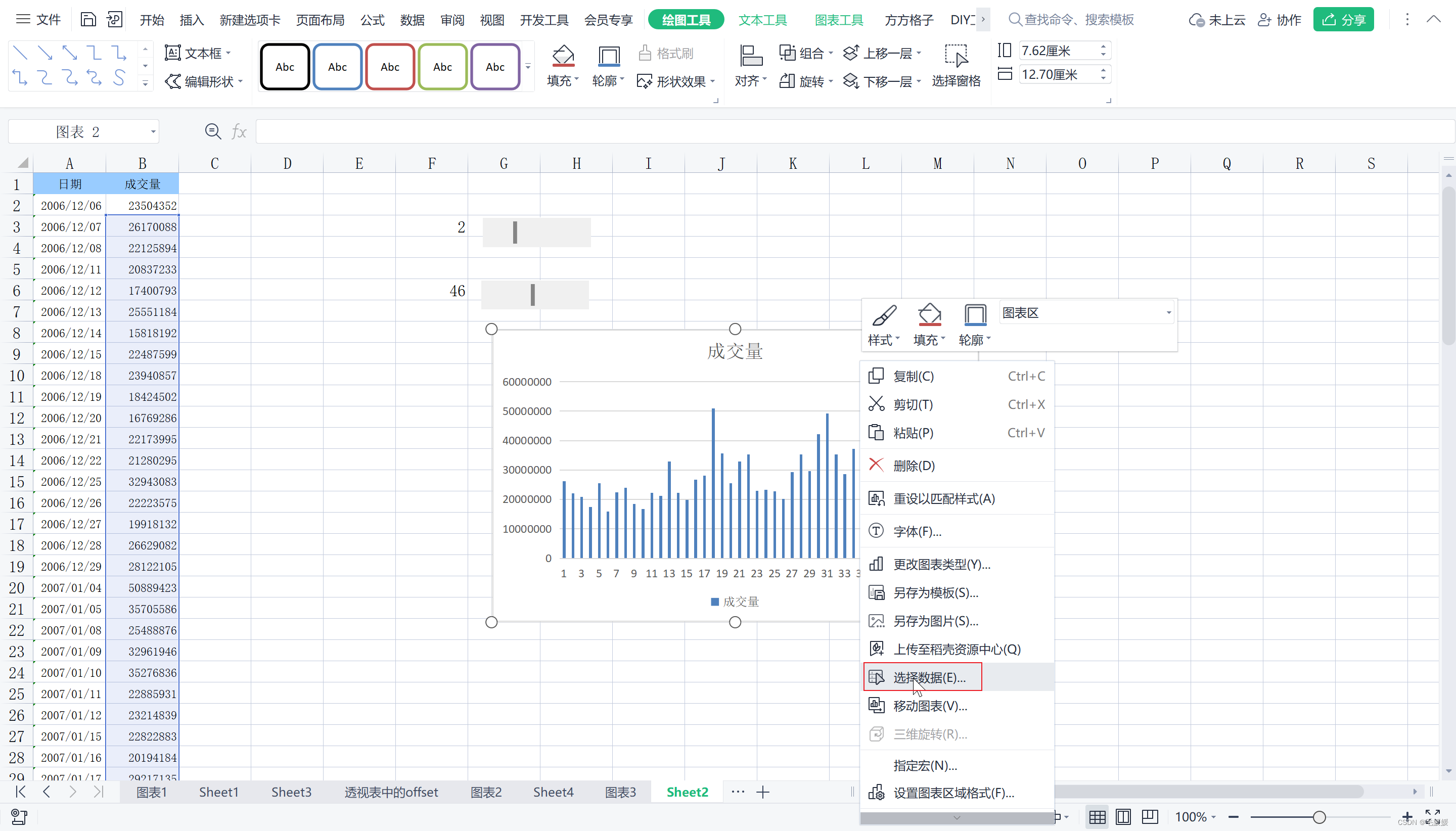Choose Copy in context menu
The width and height of the screenshot is (1456, 831).
[x=957, y=376]
